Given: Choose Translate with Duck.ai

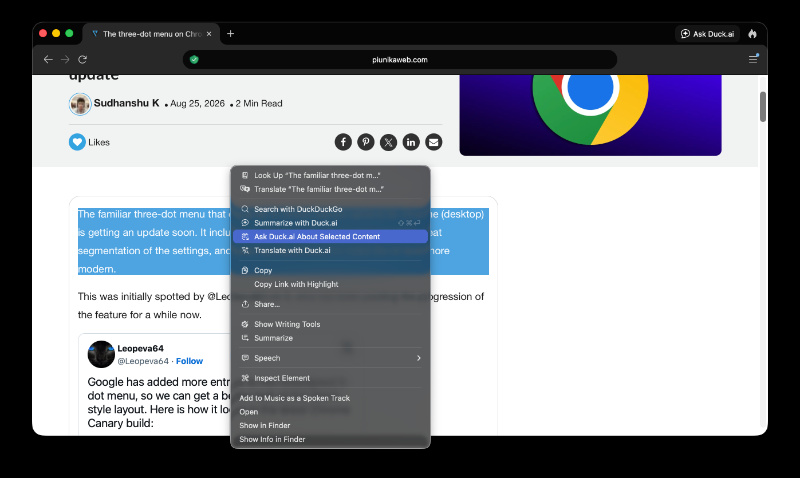Looking at the screenshot, I should pyautogui.click(x=330, y=250).
